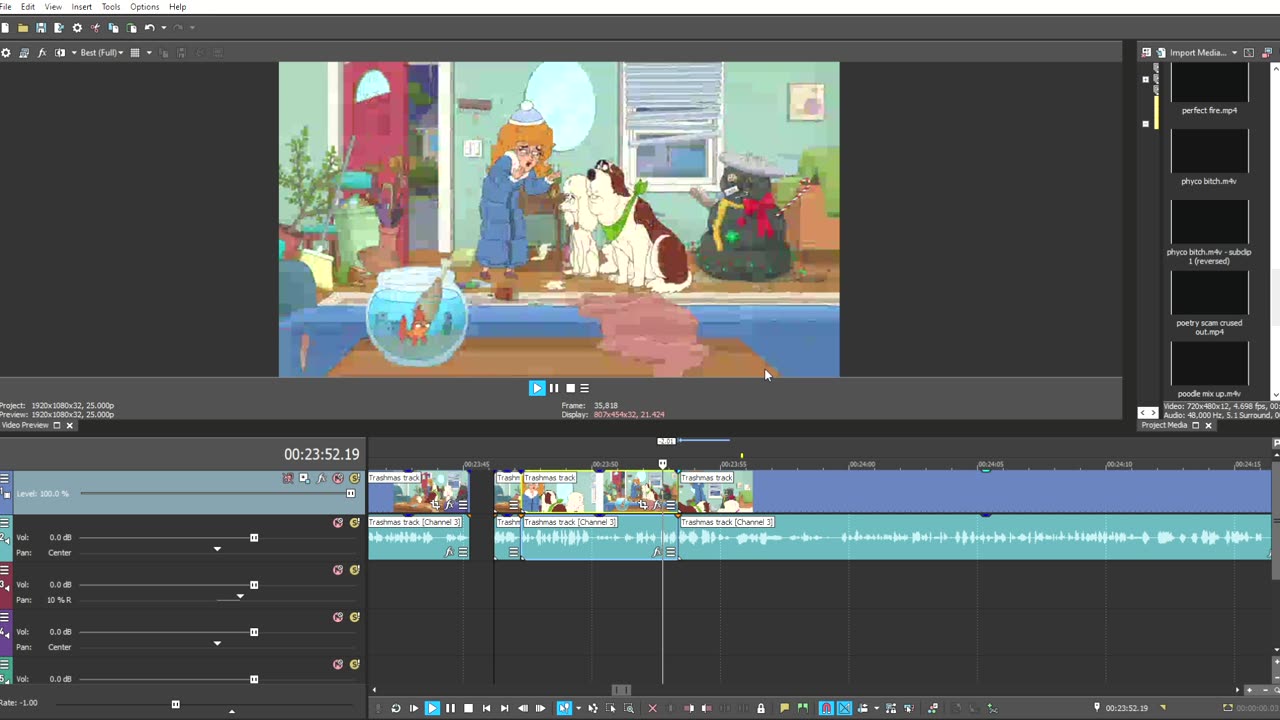Mute audio track 3

pos(338,570)
